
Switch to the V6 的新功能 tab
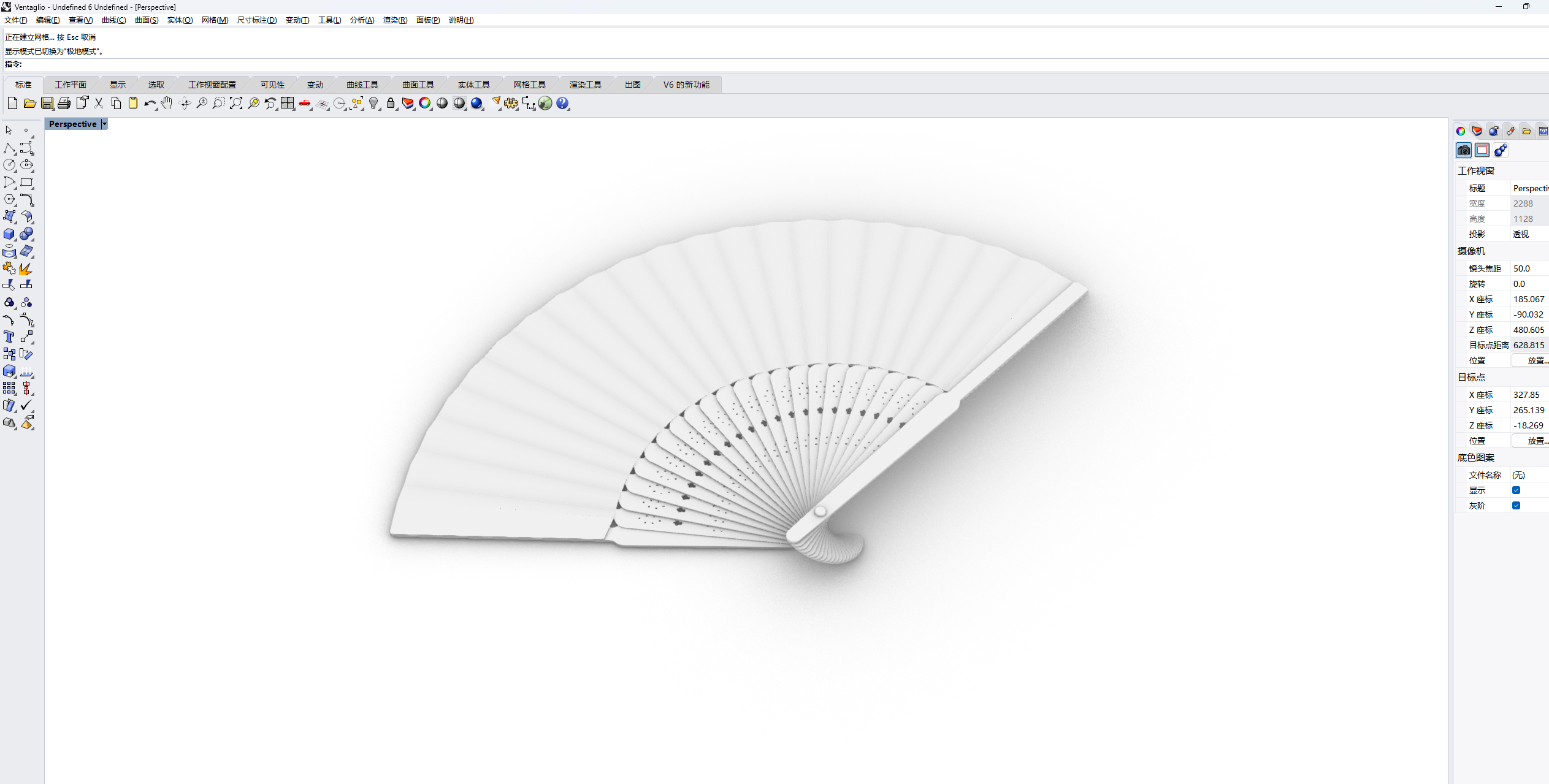click(686, 85)
